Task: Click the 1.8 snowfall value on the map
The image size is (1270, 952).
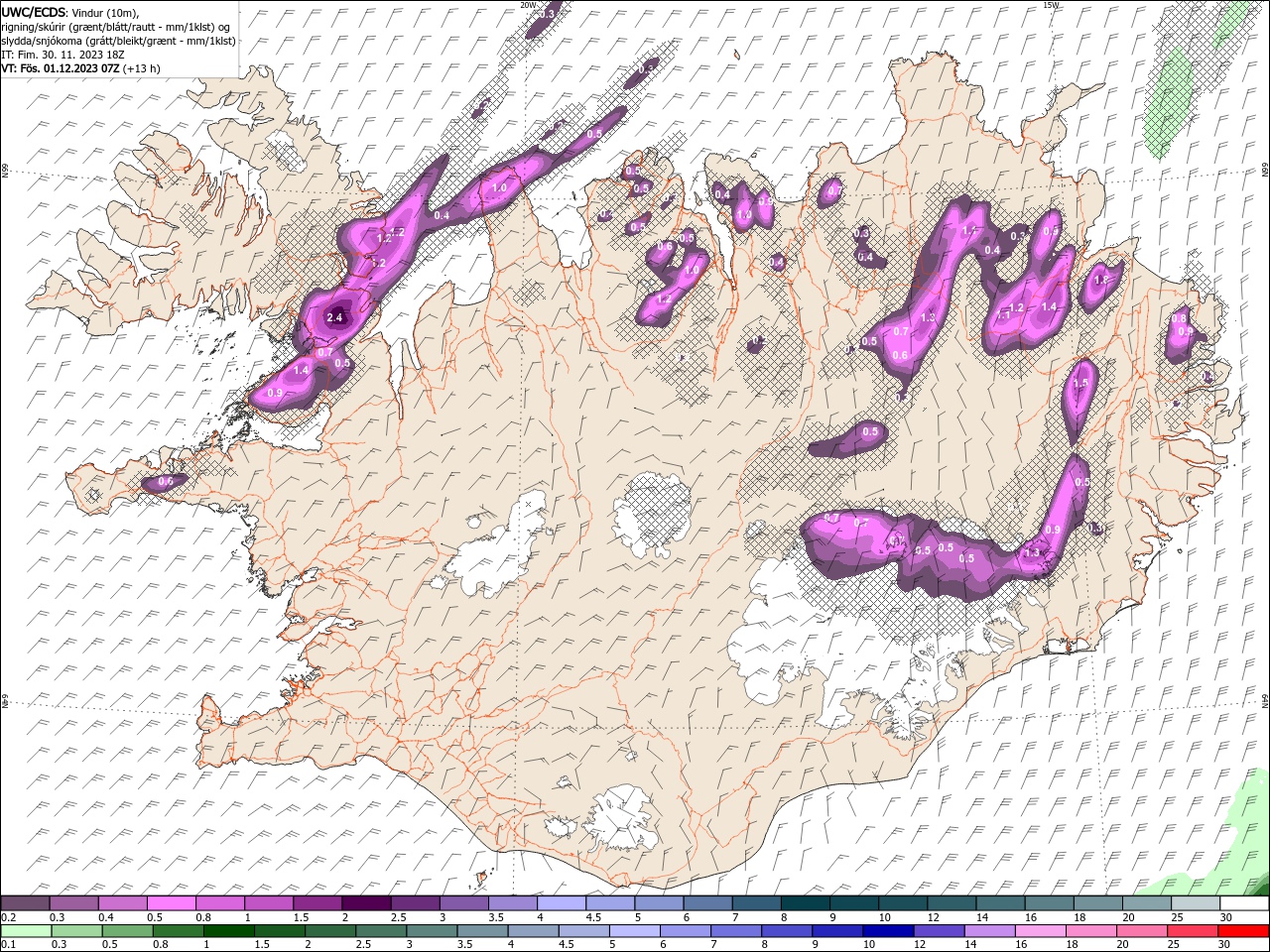Action: point(1099,281)
